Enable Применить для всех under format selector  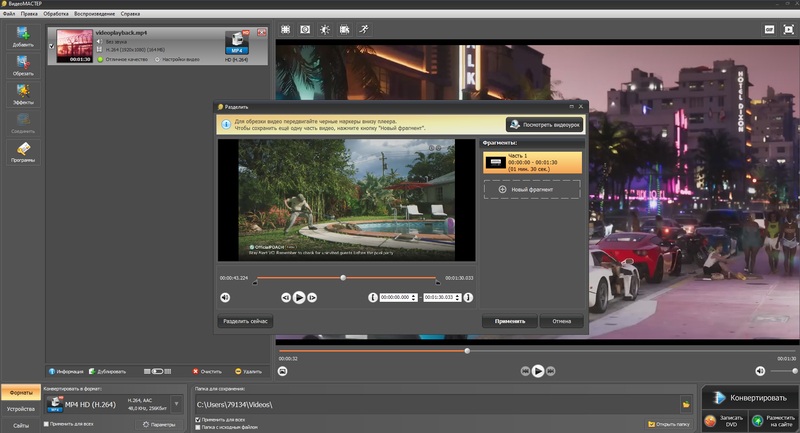pos(46,424)
